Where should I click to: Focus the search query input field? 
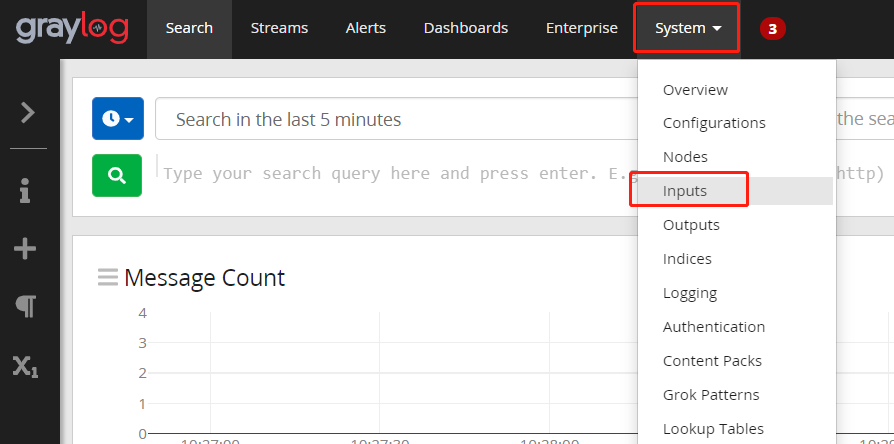coord(396,173)
